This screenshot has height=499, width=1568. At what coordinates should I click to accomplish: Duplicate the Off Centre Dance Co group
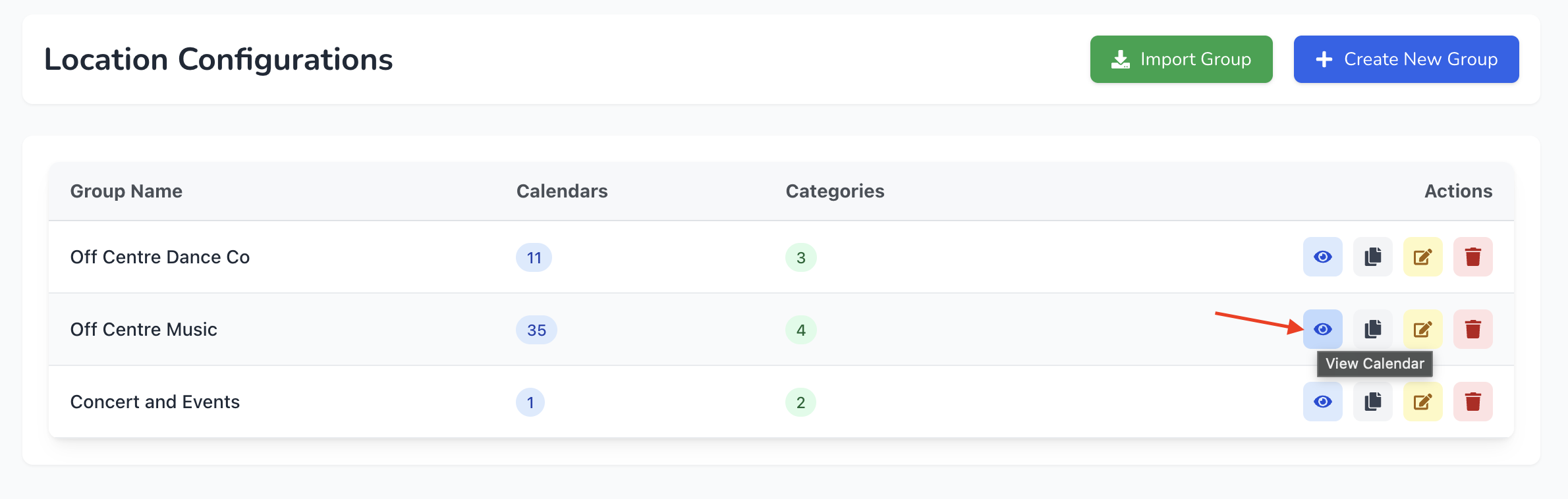point(1372,257)
